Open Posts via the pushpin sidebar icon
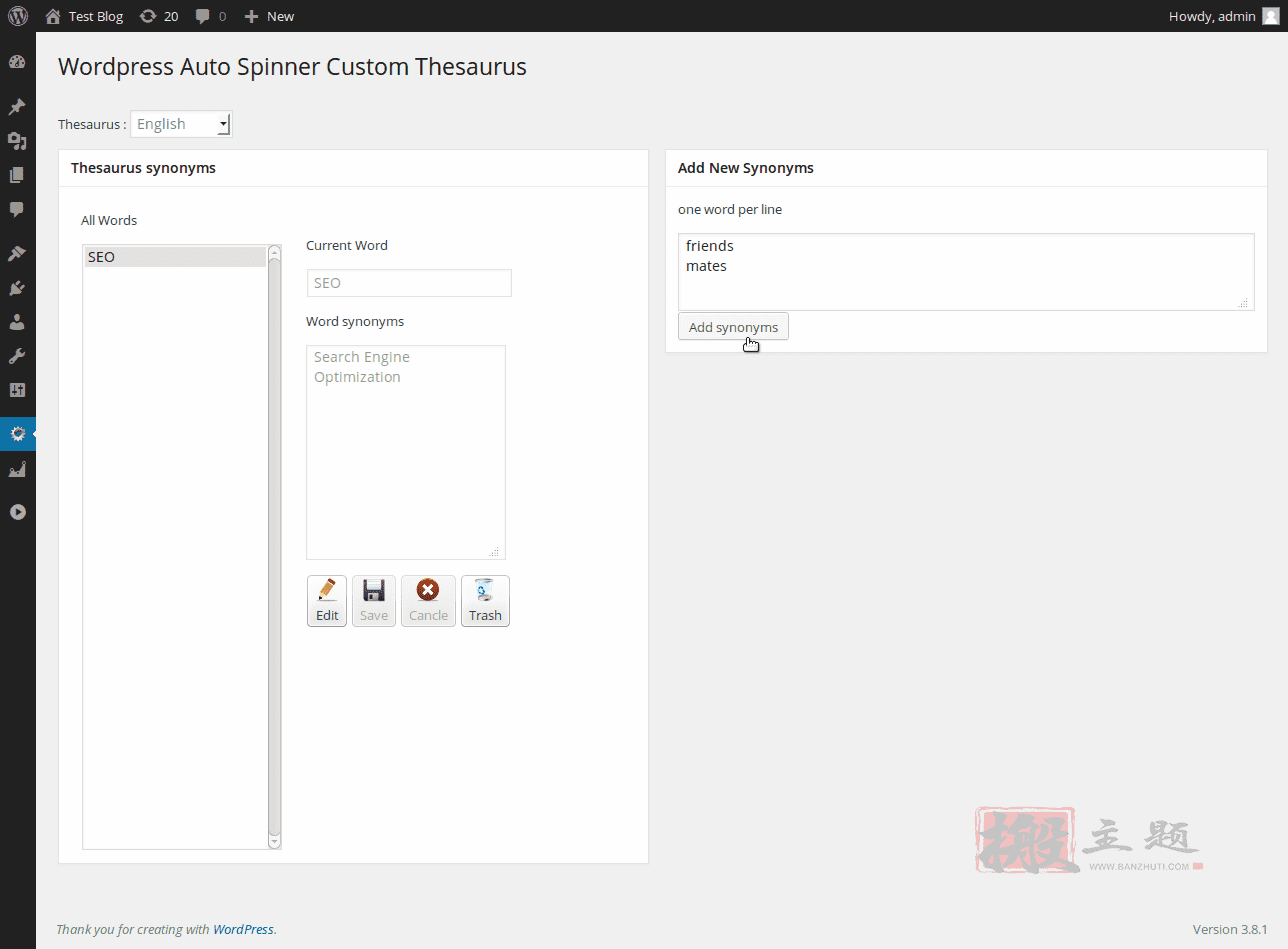Viewport: 1288px width, 949px height. [x=17, y=107]
